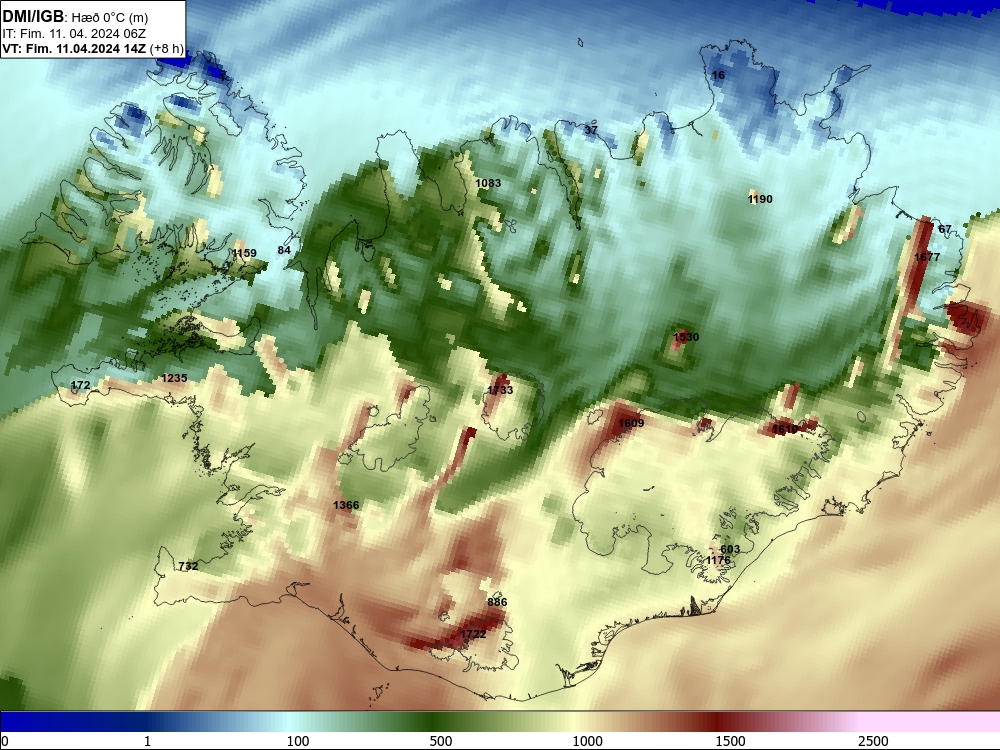Select the 1530 height label
This screenshot has height=750, width=1000.
(686, 337)
